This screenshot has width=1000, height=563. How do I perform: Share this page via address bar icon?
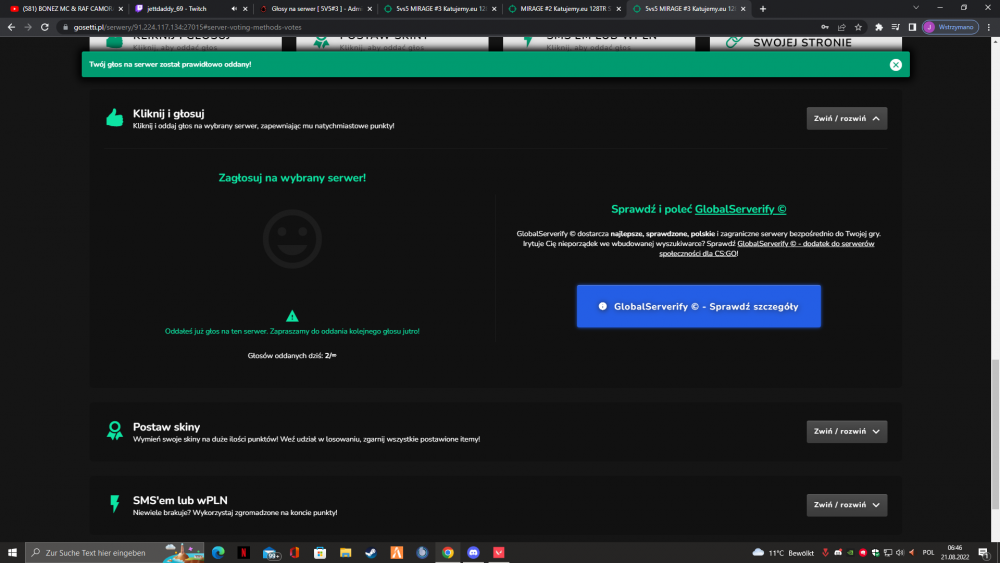coord(841,27)
